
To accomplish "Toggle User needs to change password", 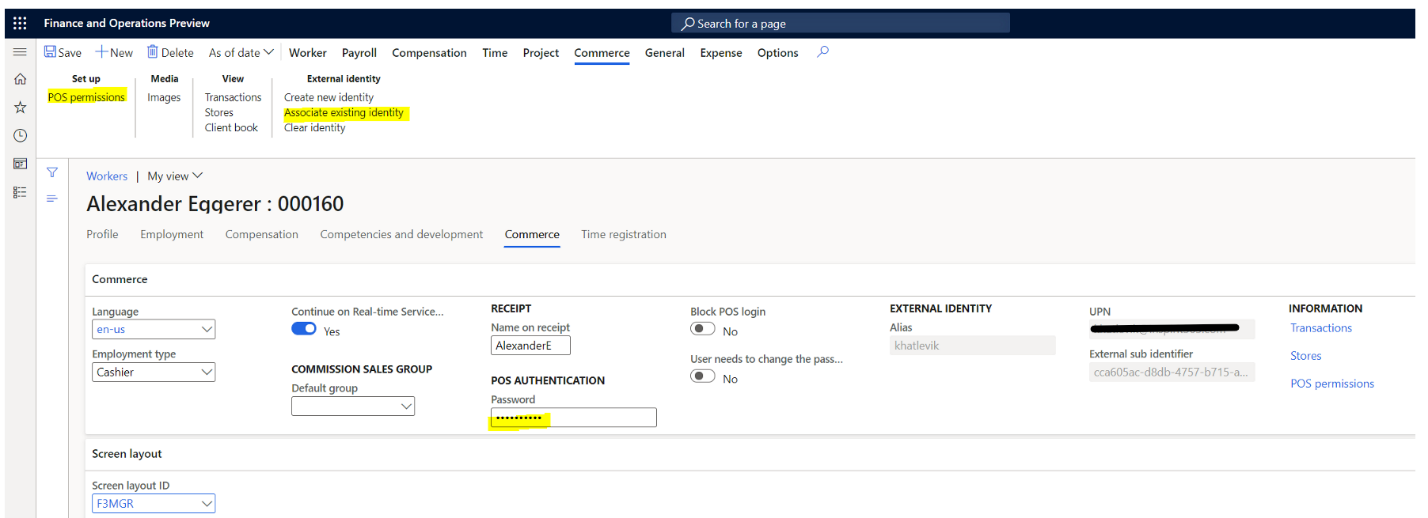I will click(x=703, y=377).
